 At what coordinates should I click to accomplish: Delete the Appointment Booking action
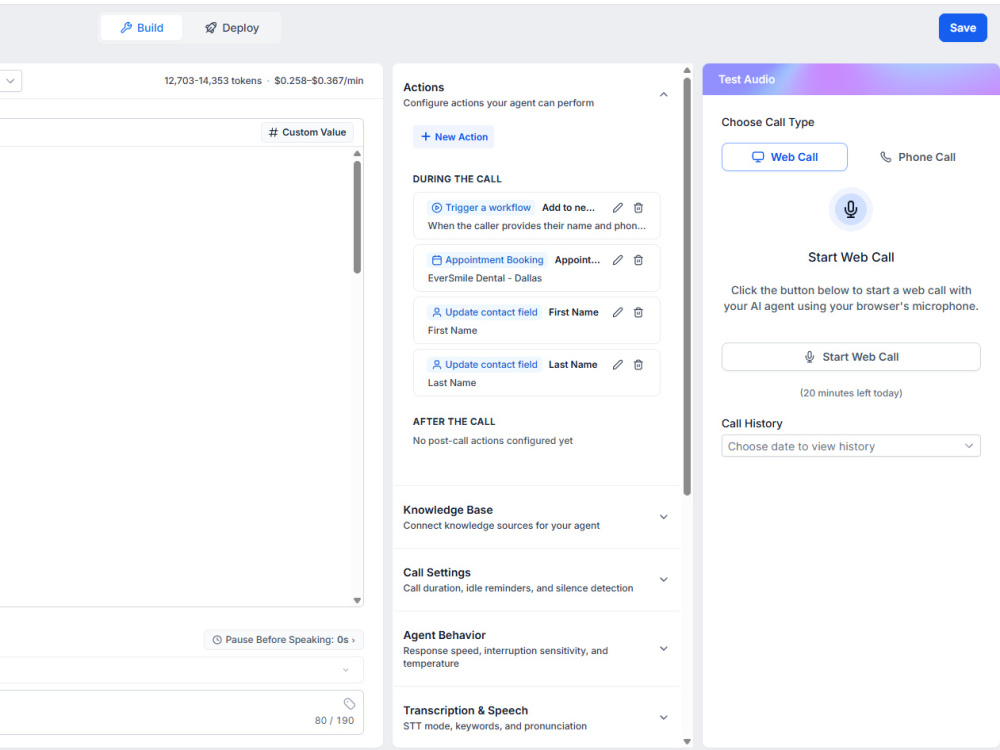(x=638, y=260)
